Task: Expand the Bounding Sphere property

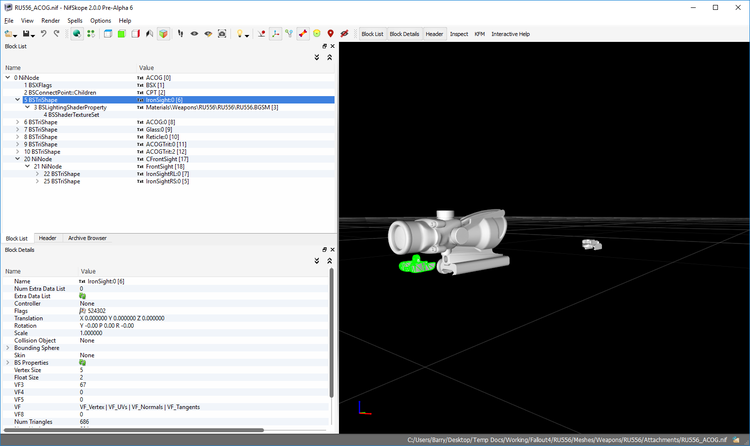Action: pyautogui.click(x=8, y=348)
